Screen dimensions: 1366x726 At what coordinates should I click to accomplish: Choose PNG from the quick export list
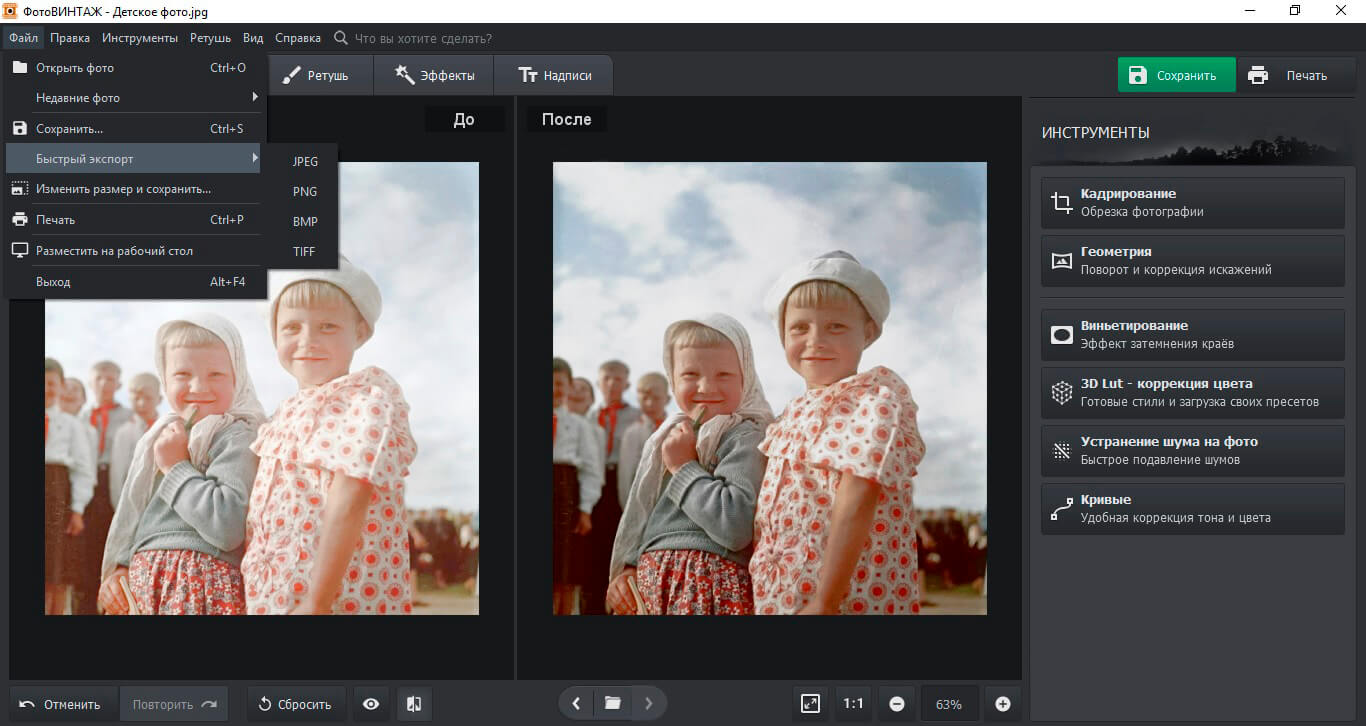point(305,191)
